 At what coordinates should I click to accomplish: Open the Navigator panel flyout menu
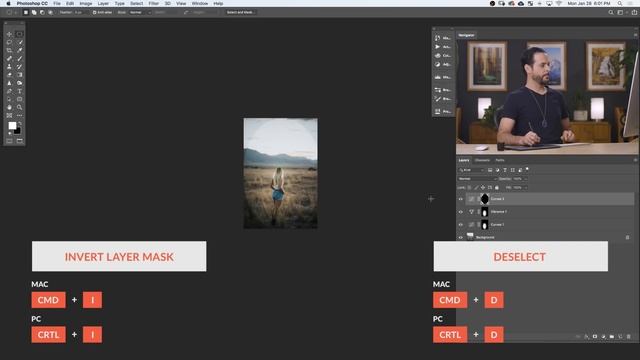635,35
